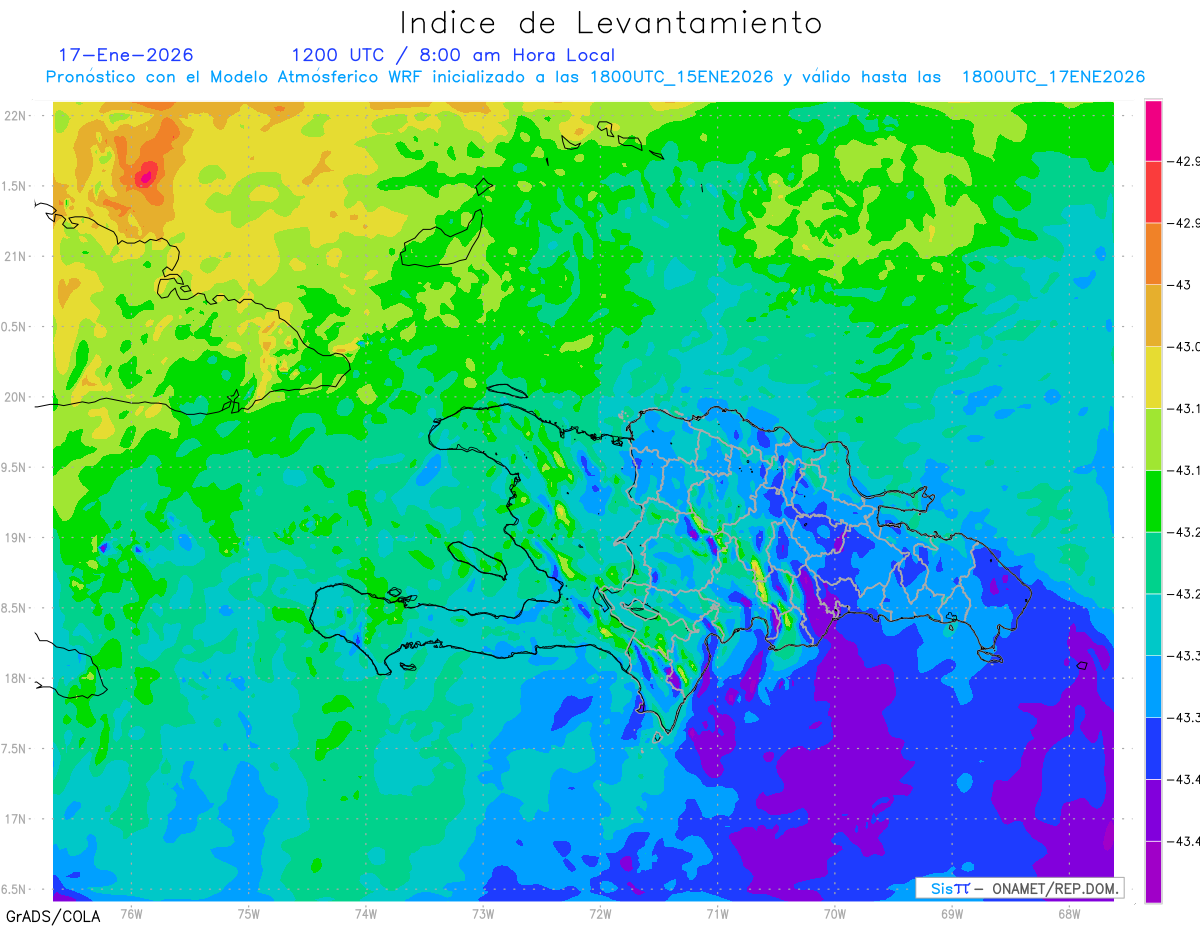Click the '20N' latitude label
This screenshot has width=1200, height=927.
[x=15, y=397]
